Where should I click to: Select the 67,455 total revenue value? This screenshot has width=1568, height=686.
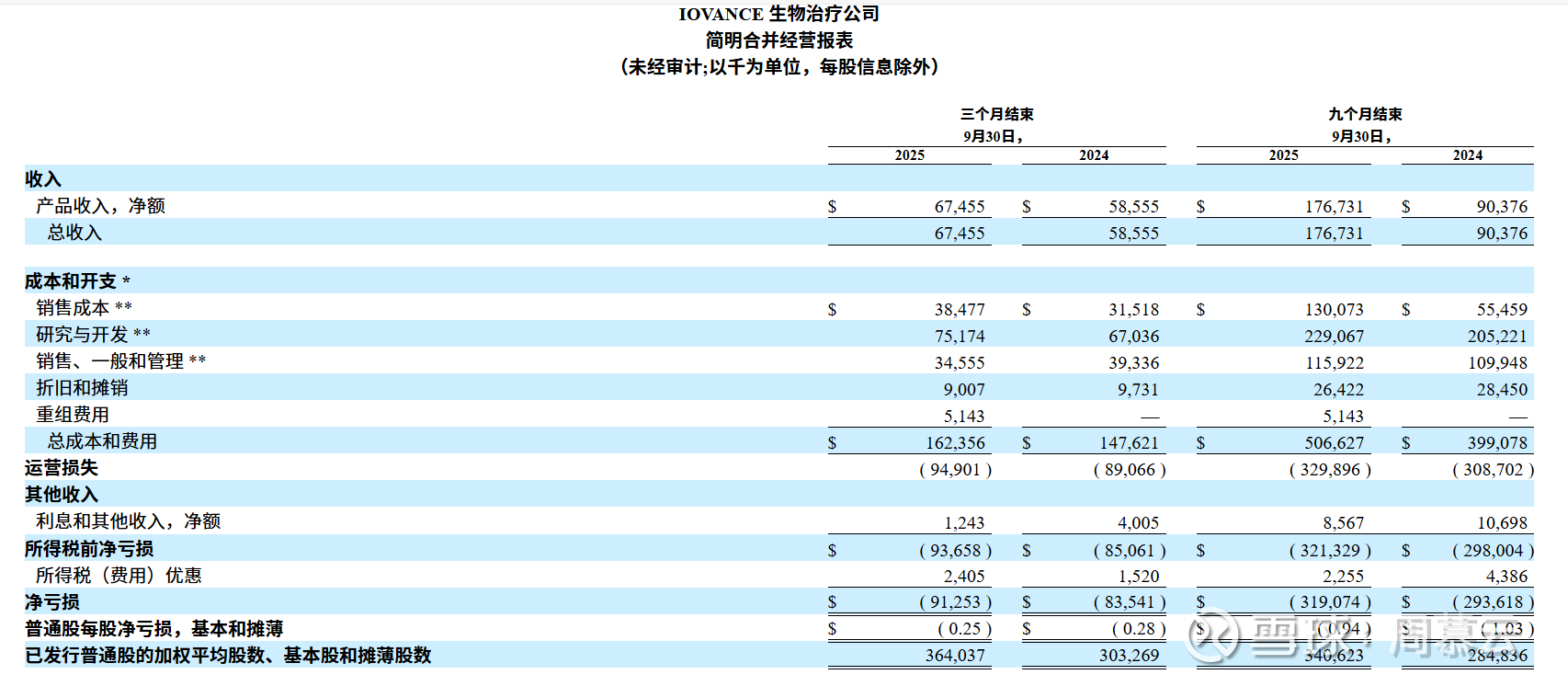(960, 233)
